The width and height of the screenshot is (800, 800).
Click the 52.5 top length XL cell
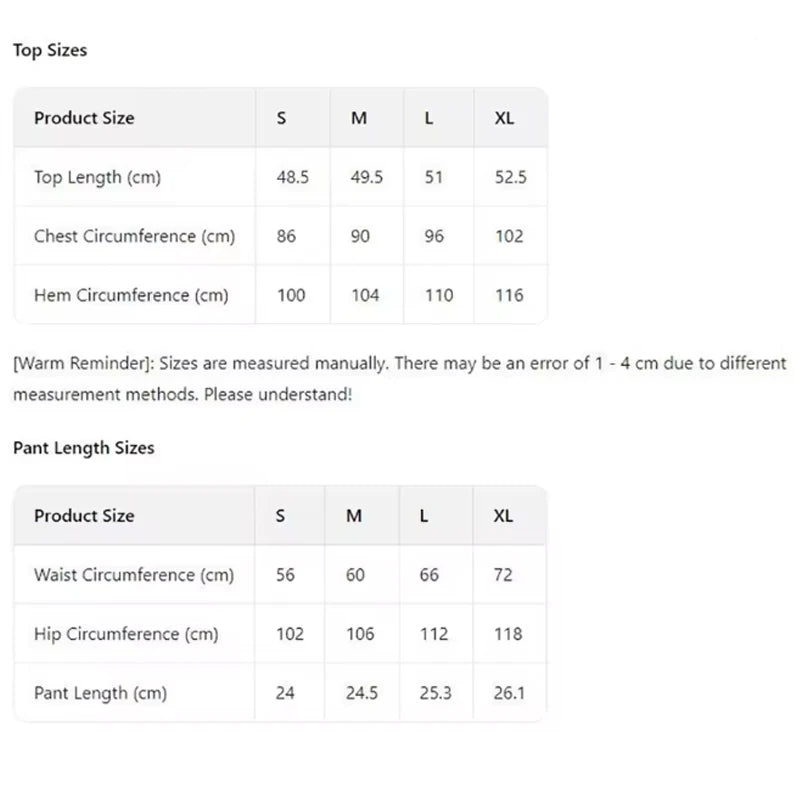tap(510, 177)
